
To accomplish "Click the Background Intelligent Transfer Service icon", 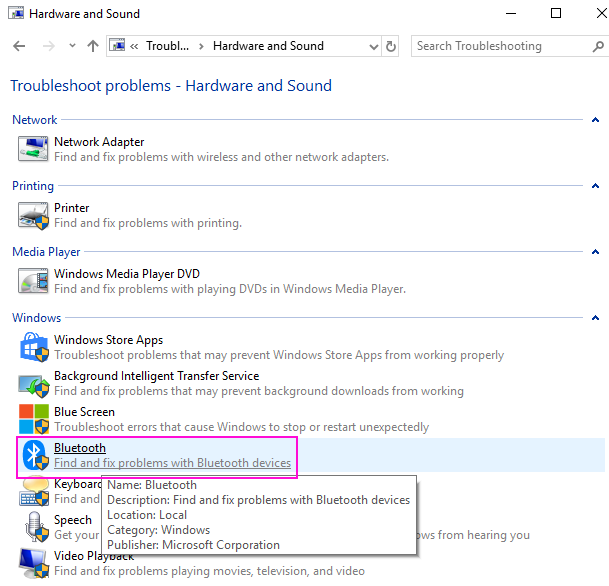I will point(34,385).
